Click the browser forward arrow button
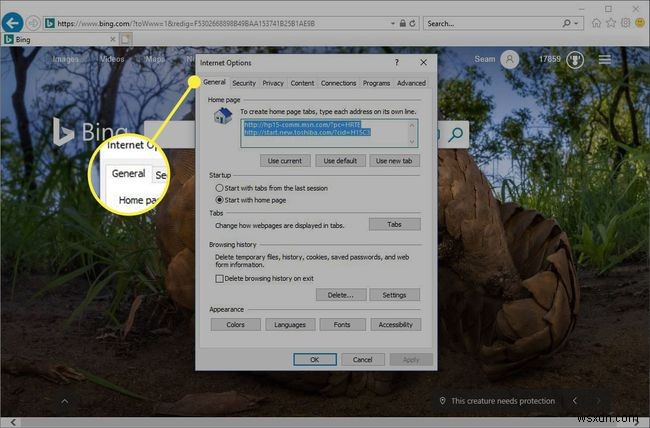The width and height of the screenshot is (650, 428). (33, 23)
